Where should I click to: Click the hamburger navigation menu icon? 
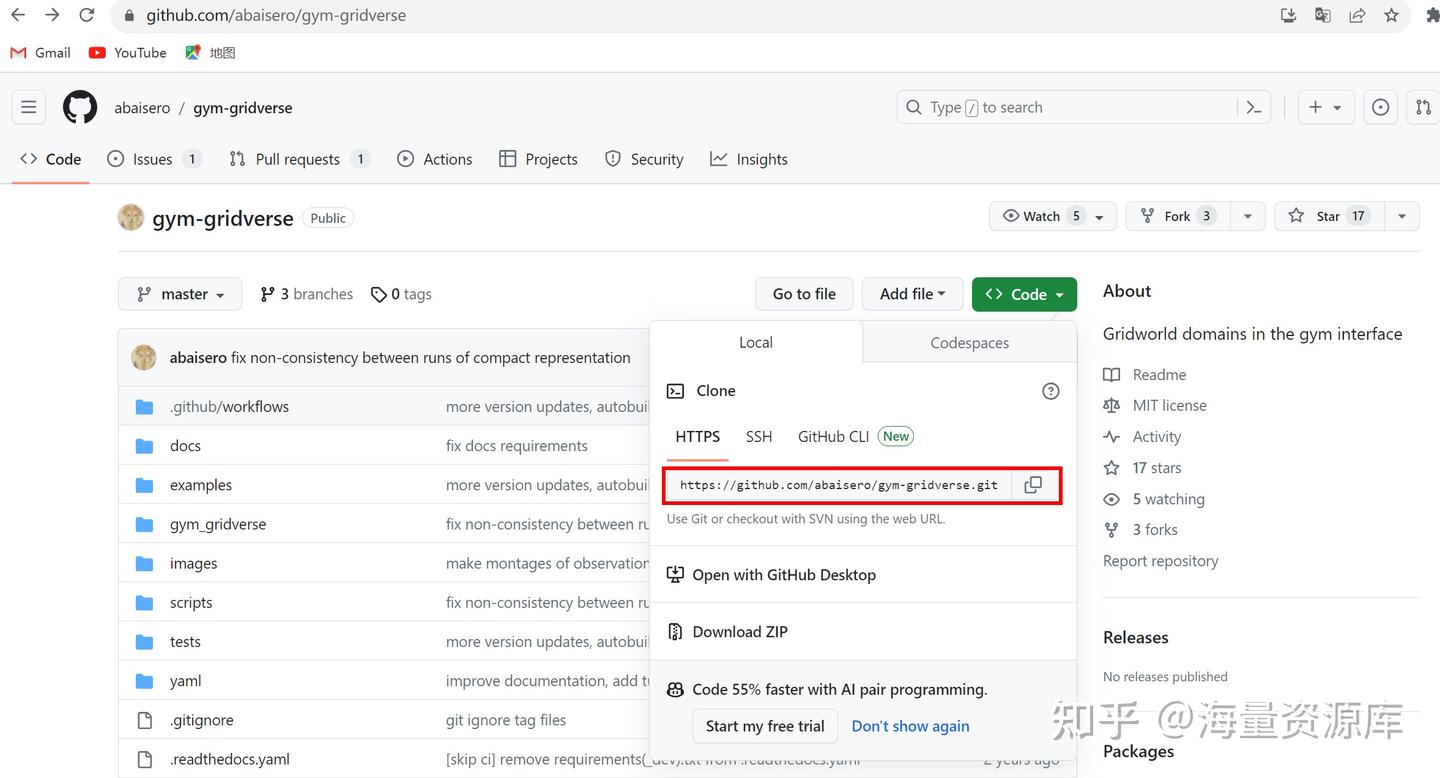coord(28,106)
